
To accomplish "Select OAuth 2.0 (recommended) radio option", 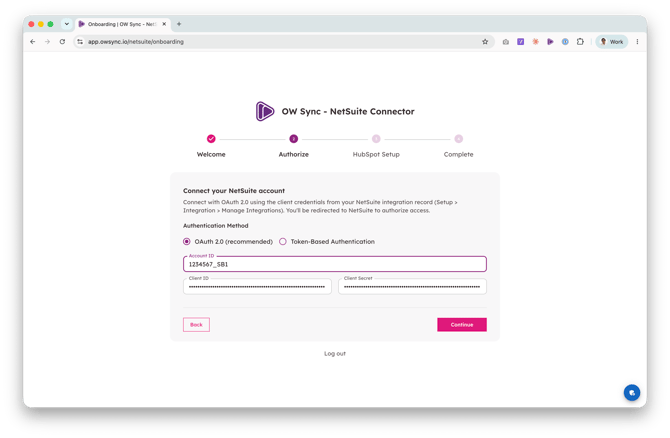I will pyautogui.click(x=187, y=241).
